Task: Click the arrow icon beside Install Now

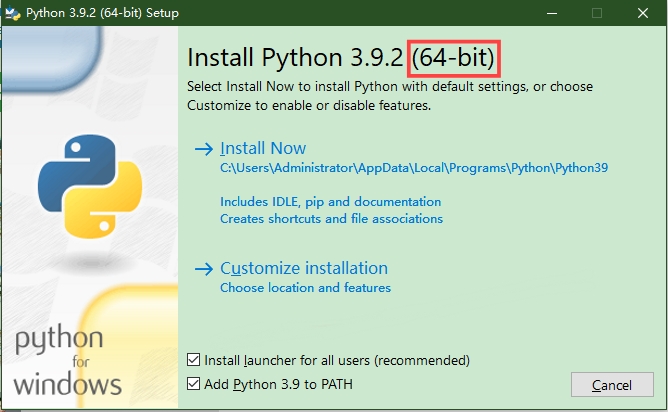Action: click(x=204, y=149)
